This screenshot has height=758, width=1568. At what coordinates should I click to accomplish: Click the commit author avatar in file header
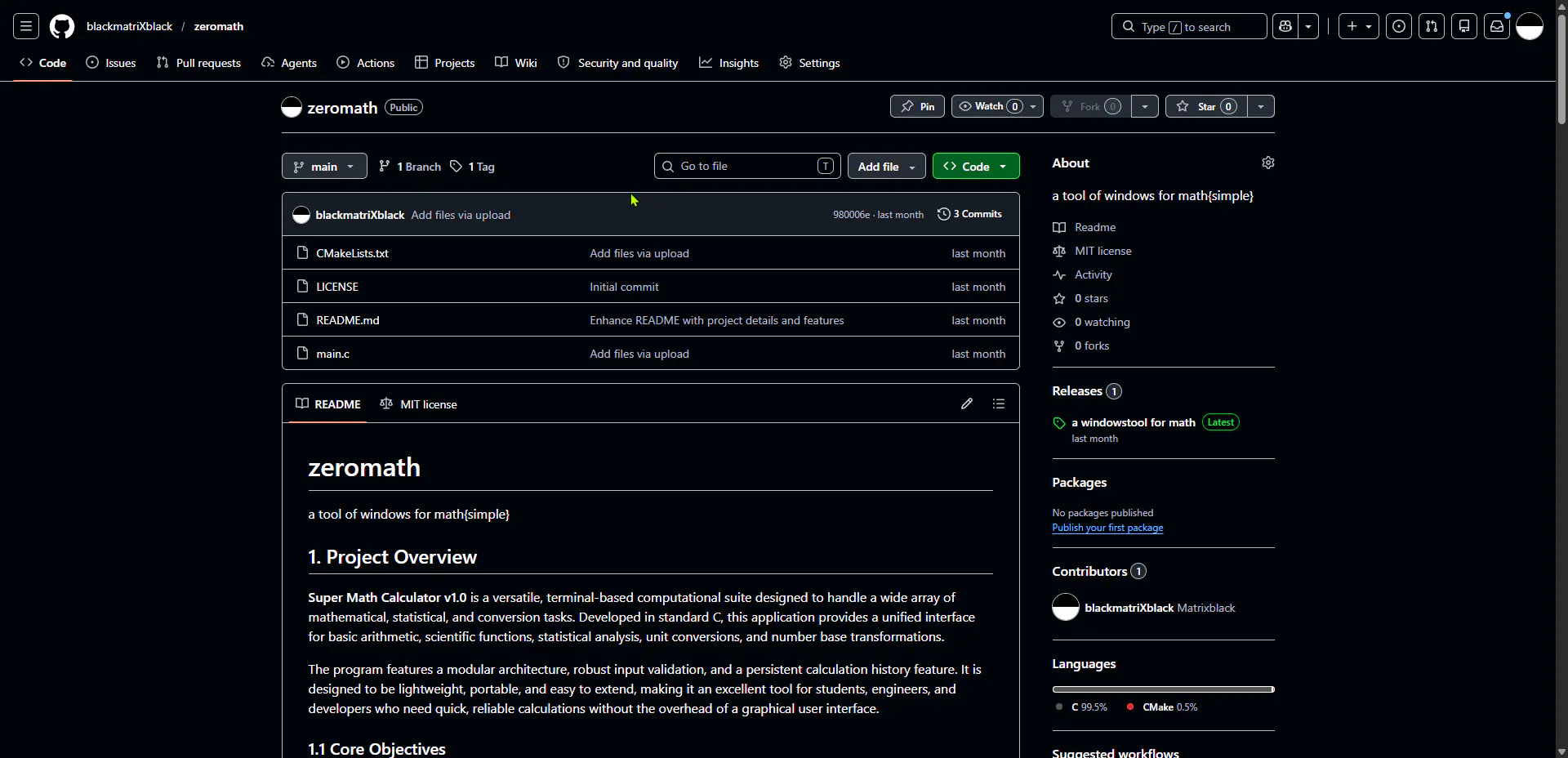[301, 215]
